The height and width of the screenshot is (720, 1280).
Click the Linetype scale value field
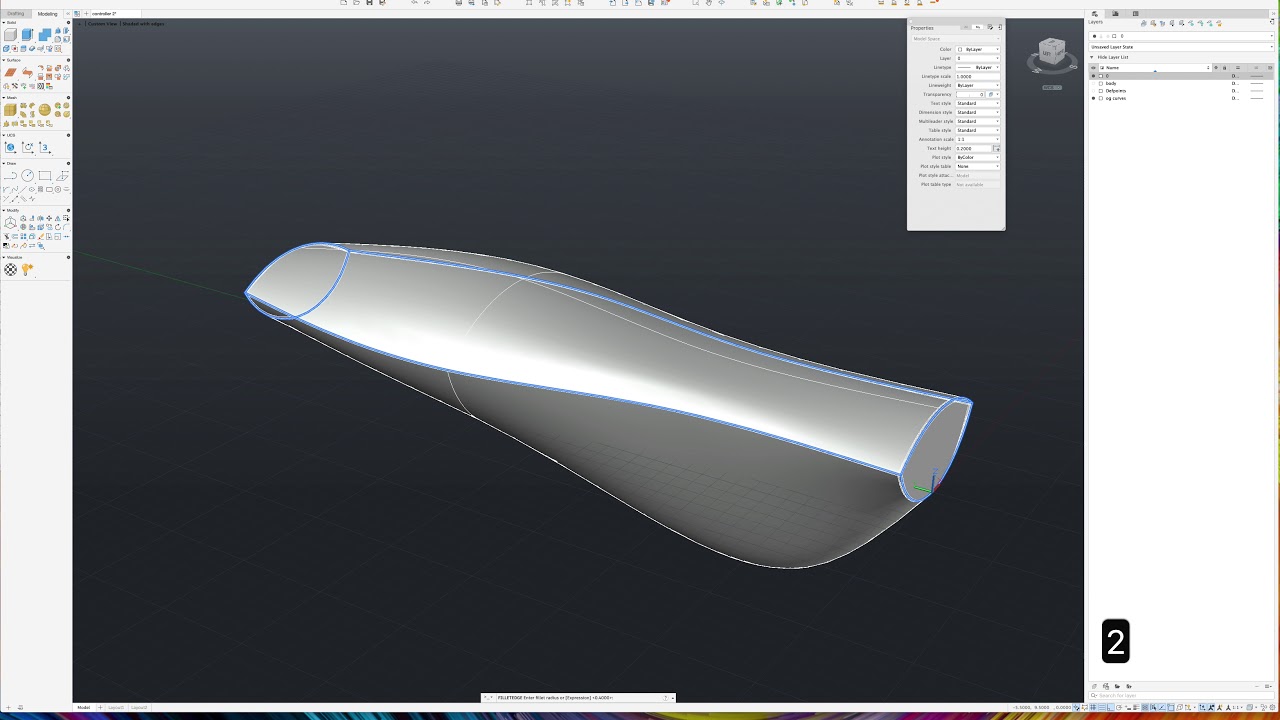(978, 76)
